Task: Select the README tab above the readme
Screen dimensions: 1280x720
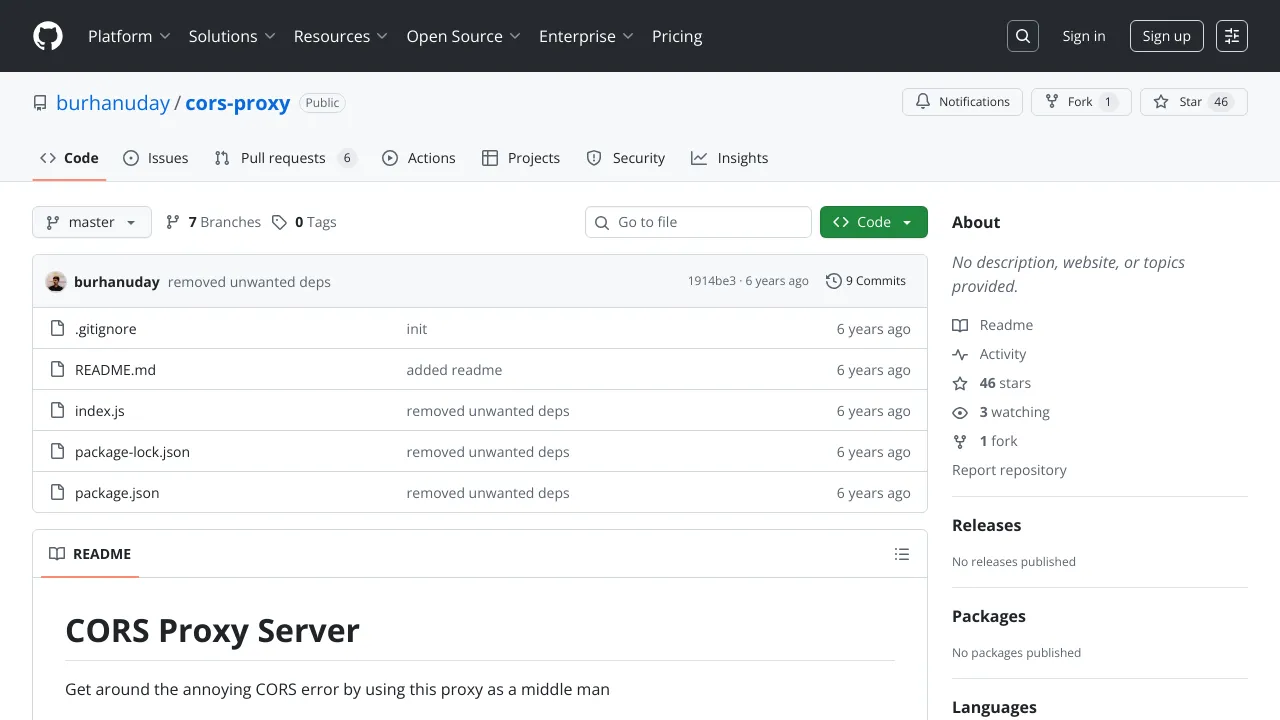Action: [90, 554]
